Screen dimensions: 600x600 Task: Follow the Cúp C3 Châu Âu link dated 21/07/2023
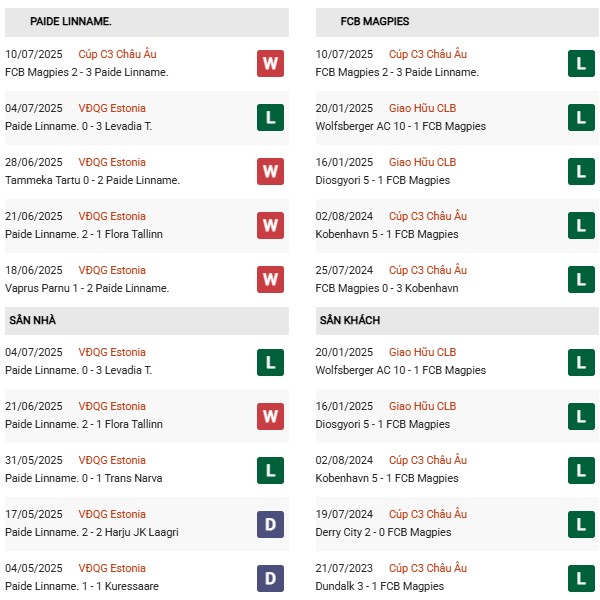(428, 568)
